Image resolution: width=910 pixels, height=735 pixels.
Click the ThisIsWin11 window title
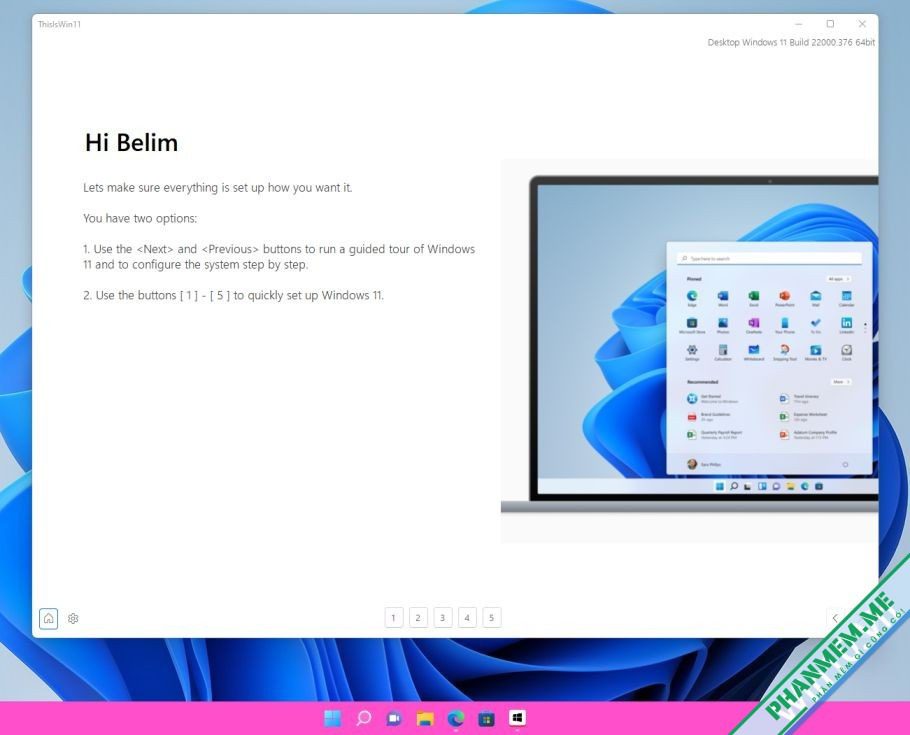pos(59,24)
